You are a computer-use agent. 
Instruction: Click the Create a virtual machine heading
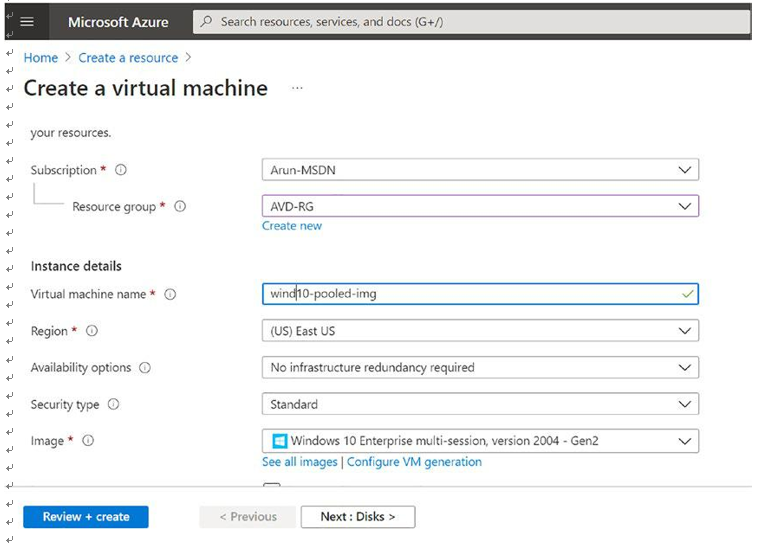click(x=146, y=88)
